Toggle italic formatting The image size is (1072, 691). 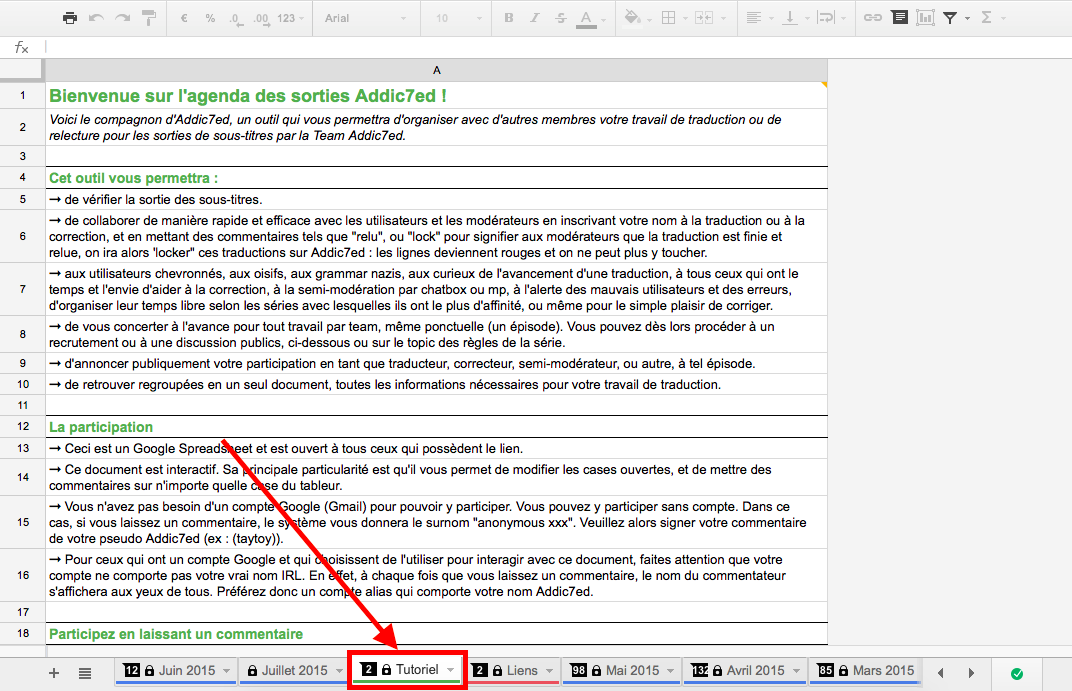[534, 18]
